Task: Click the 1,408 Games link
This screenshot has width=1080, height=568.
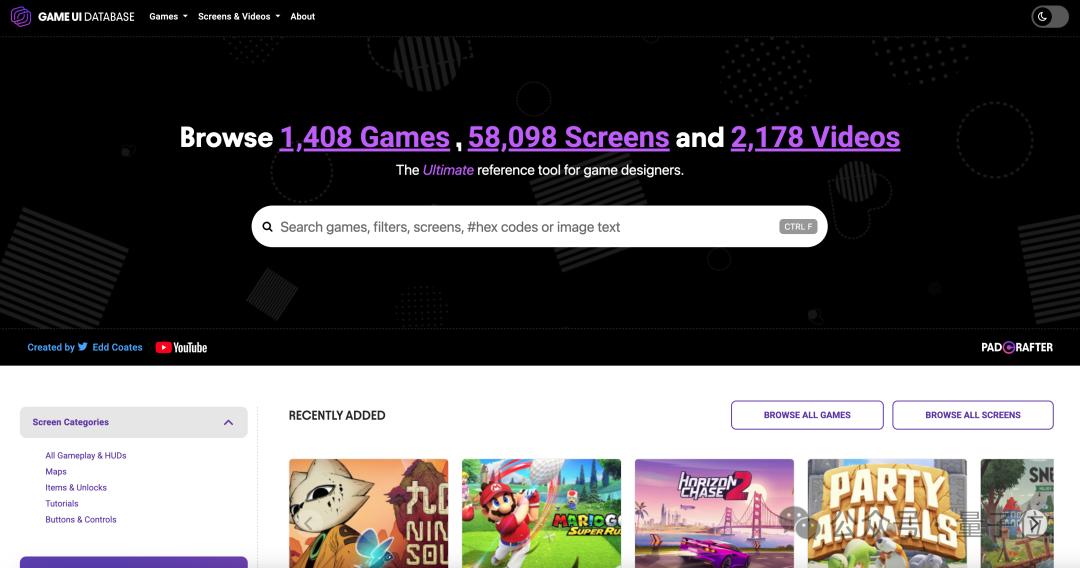Action: tap(364, 137)
